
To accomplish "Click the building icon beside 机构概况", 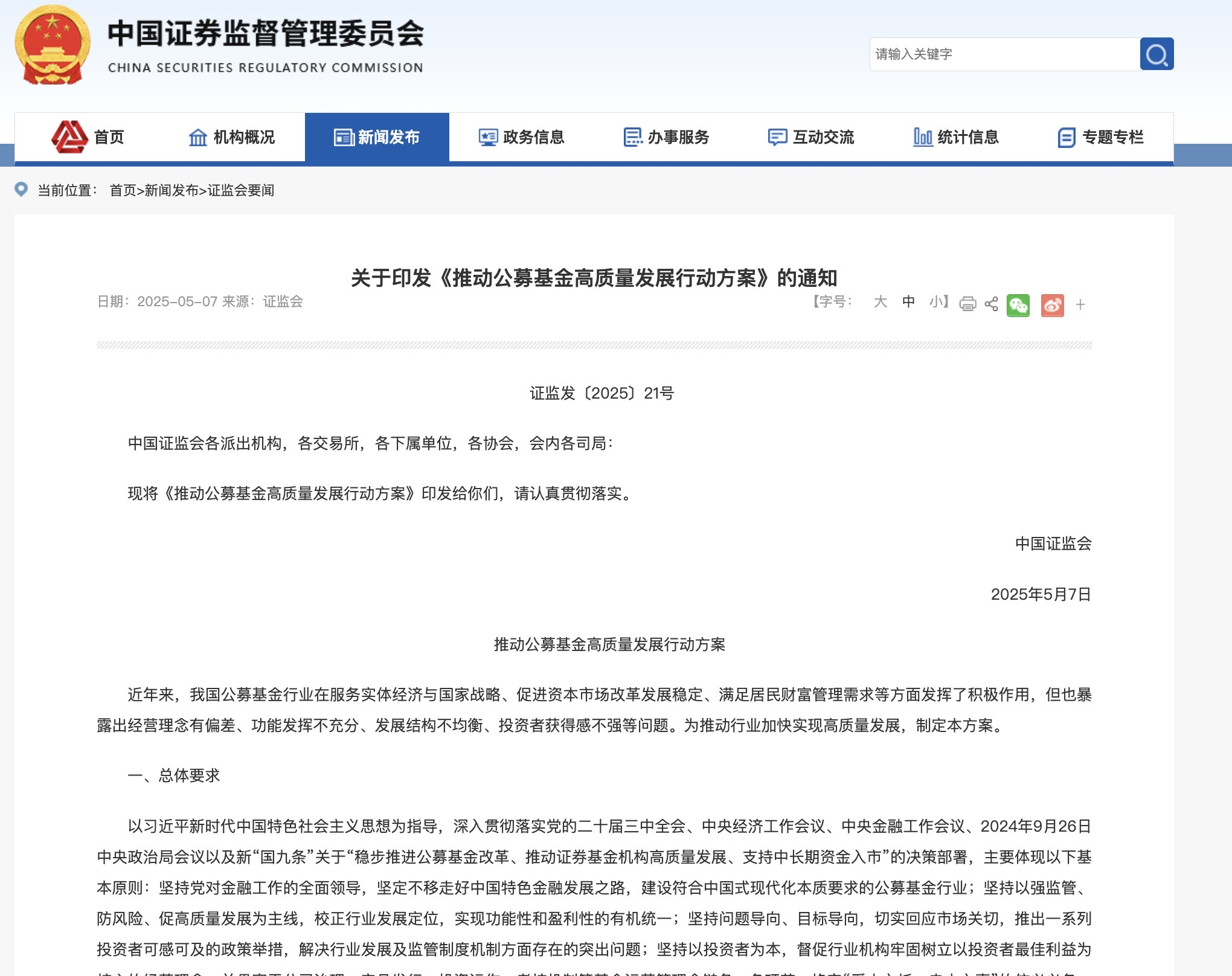I will click(x=198, y=138).
